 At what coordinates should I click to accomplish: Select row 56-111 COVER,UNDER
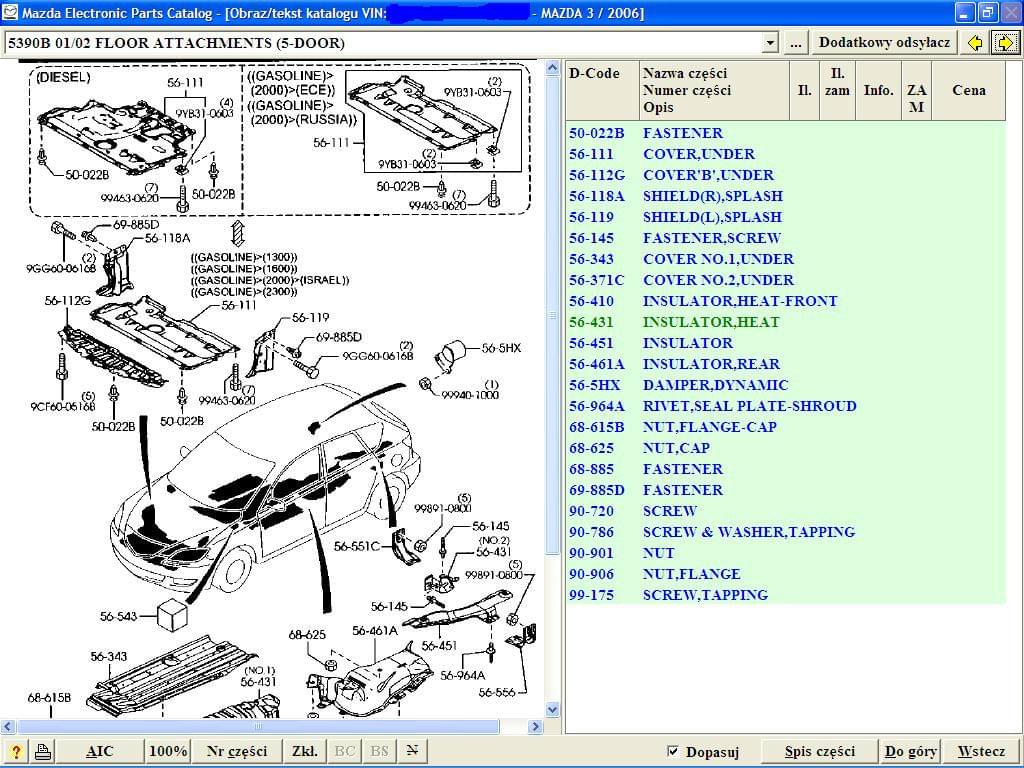pyautogui.click(x=786, y=154)
